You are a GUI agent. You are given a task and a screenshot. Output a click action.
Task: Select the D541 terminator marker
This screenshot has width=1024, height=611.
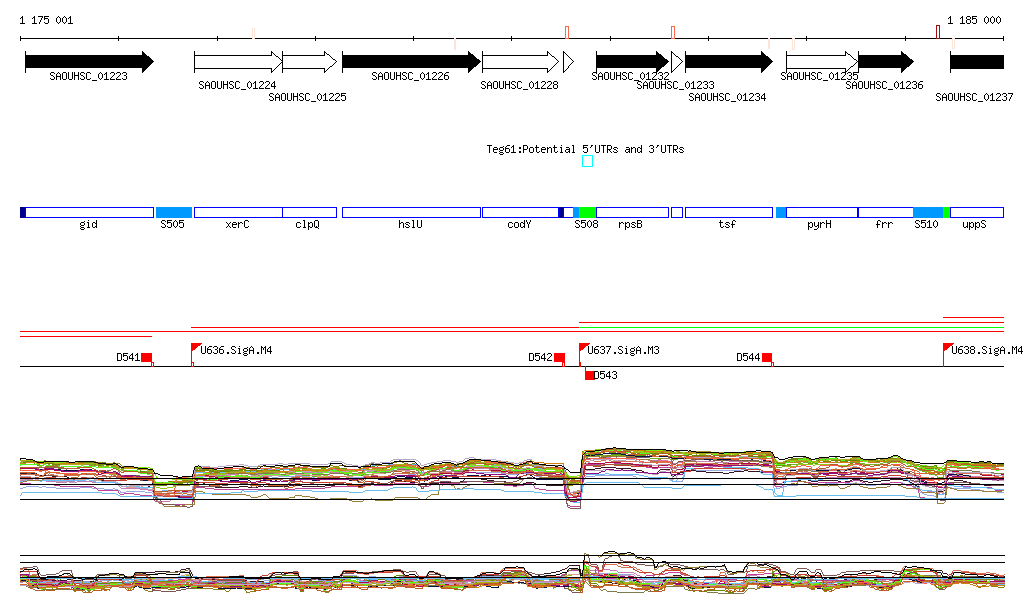(146, 357)
